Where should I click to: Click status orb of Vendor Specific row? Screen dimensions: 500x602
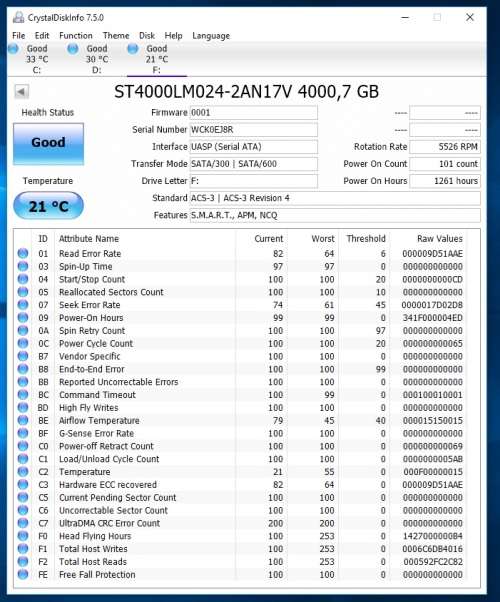[x=23, y=356]
